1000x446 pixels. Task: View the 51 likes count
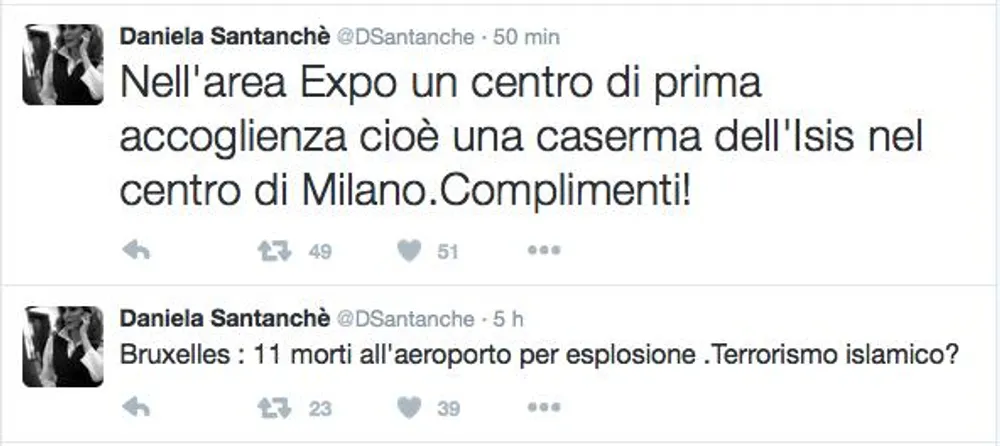448,252
